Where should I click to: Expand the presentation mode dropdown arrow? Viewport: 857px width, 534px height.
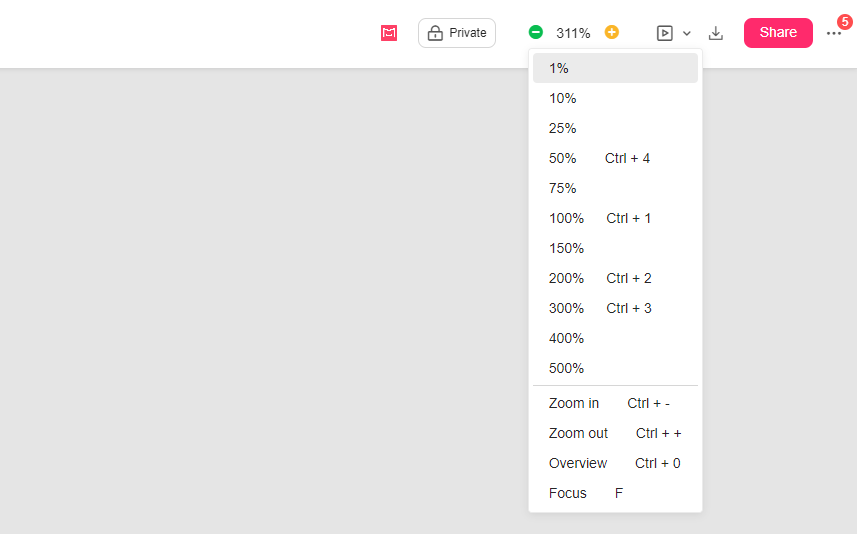(687, 33)
